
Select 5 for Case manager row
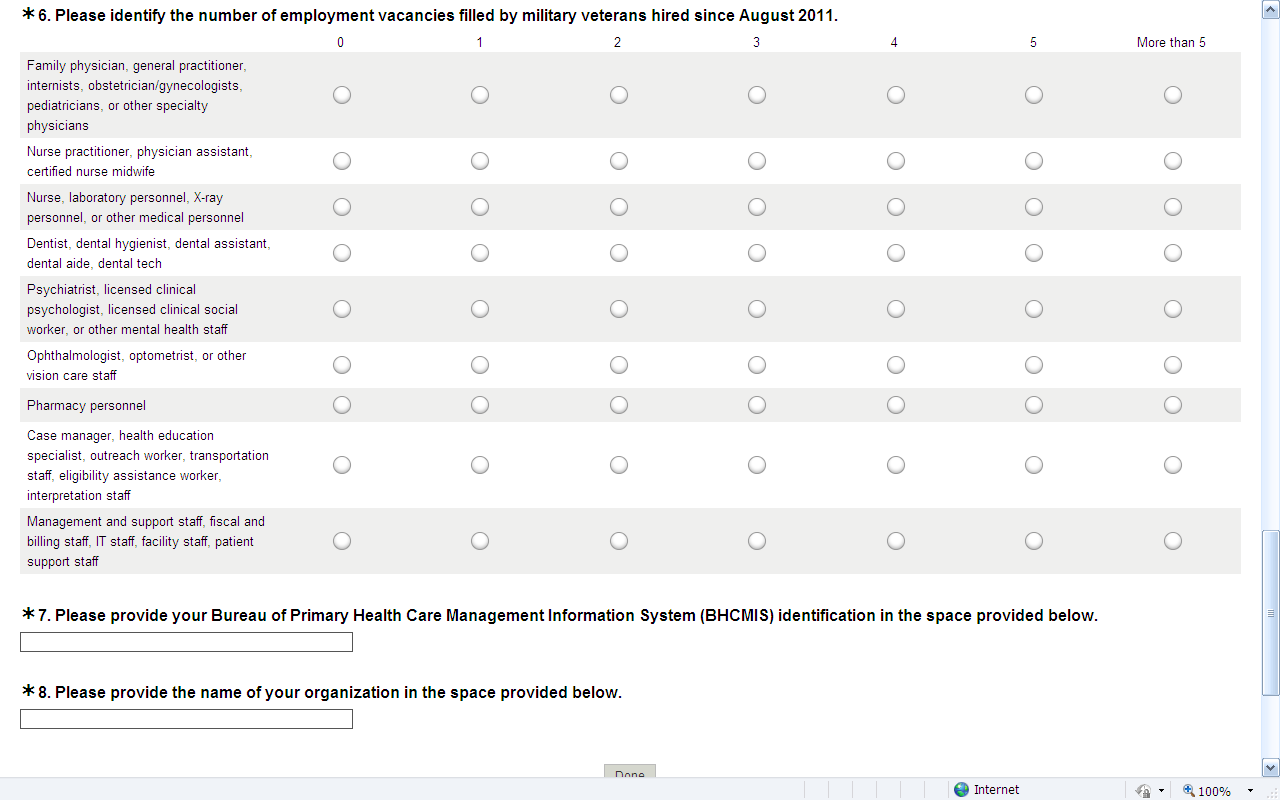(x=1034, y=465)
